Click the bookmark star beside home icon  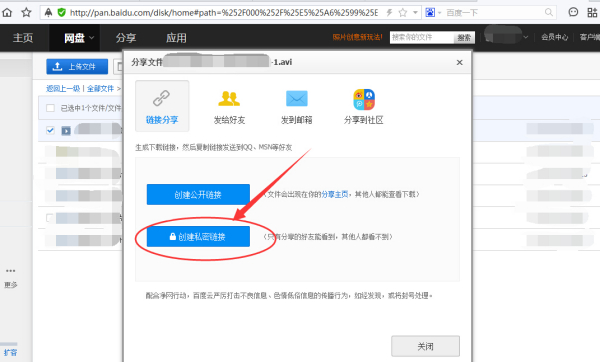(26, 13)
